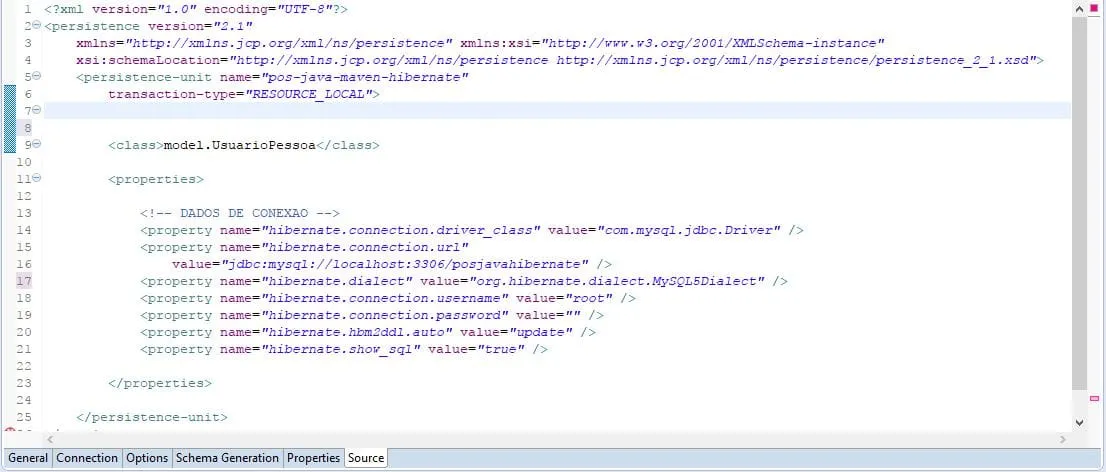Click the horizontal scrollbar left arrow

(50, 440)
